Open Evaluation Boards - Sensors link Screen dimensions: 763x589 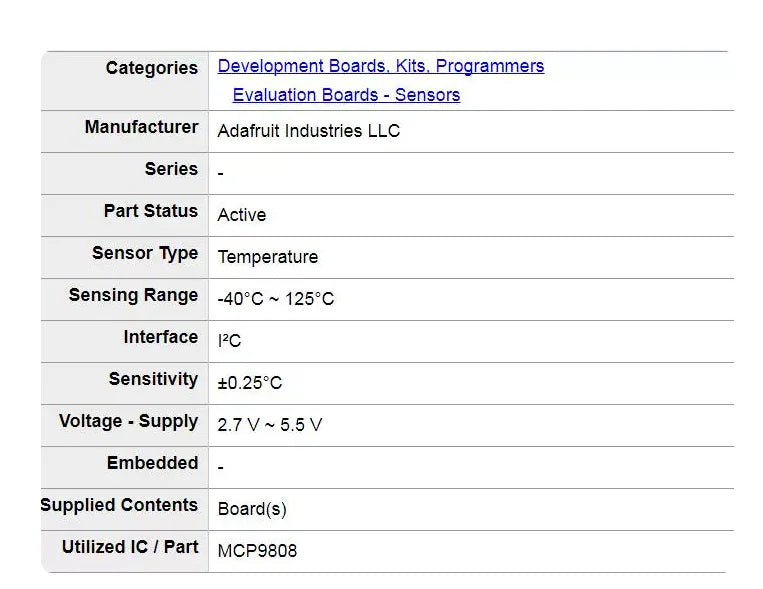pos(346,95)
